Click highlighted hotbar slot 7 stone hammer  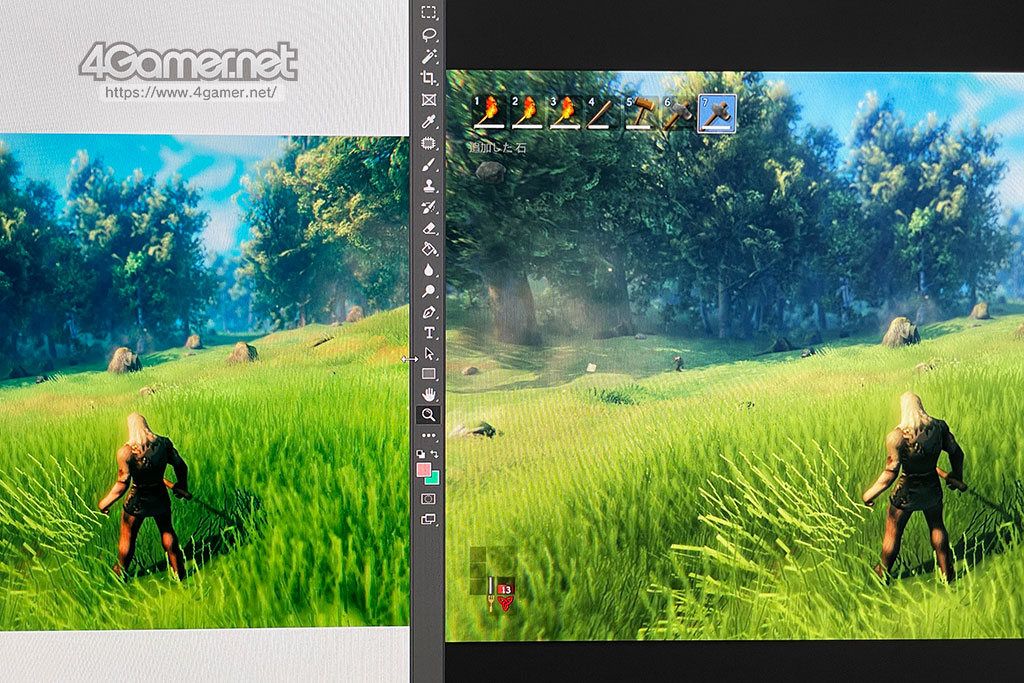pyautogui.click(x=717, y=113)
